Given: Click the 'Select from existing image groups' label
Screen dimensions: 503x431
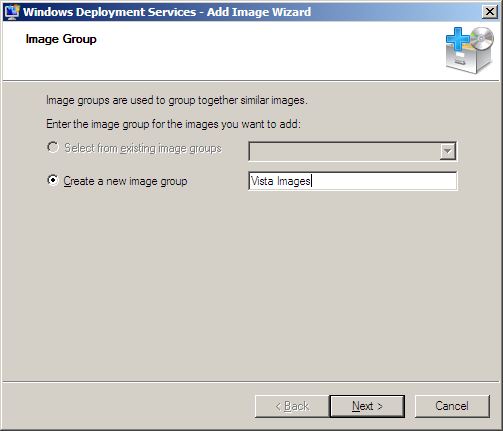Looking at the screenshot, I should tap(143, 148).
